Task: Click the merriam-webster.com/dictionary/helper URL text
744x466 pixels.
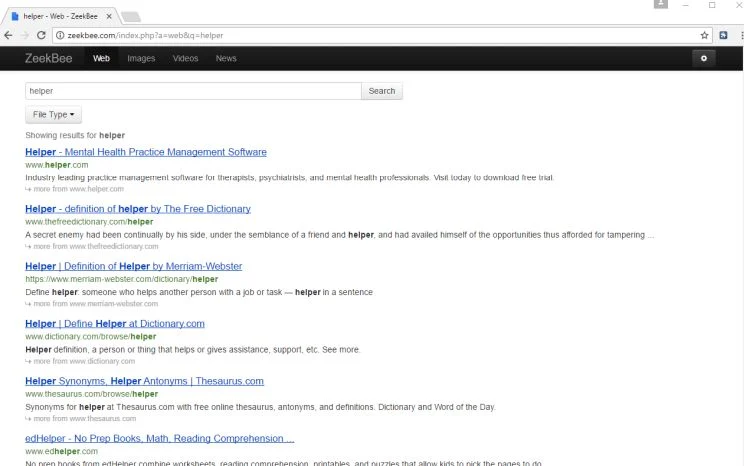Action: tap(121, 280)
